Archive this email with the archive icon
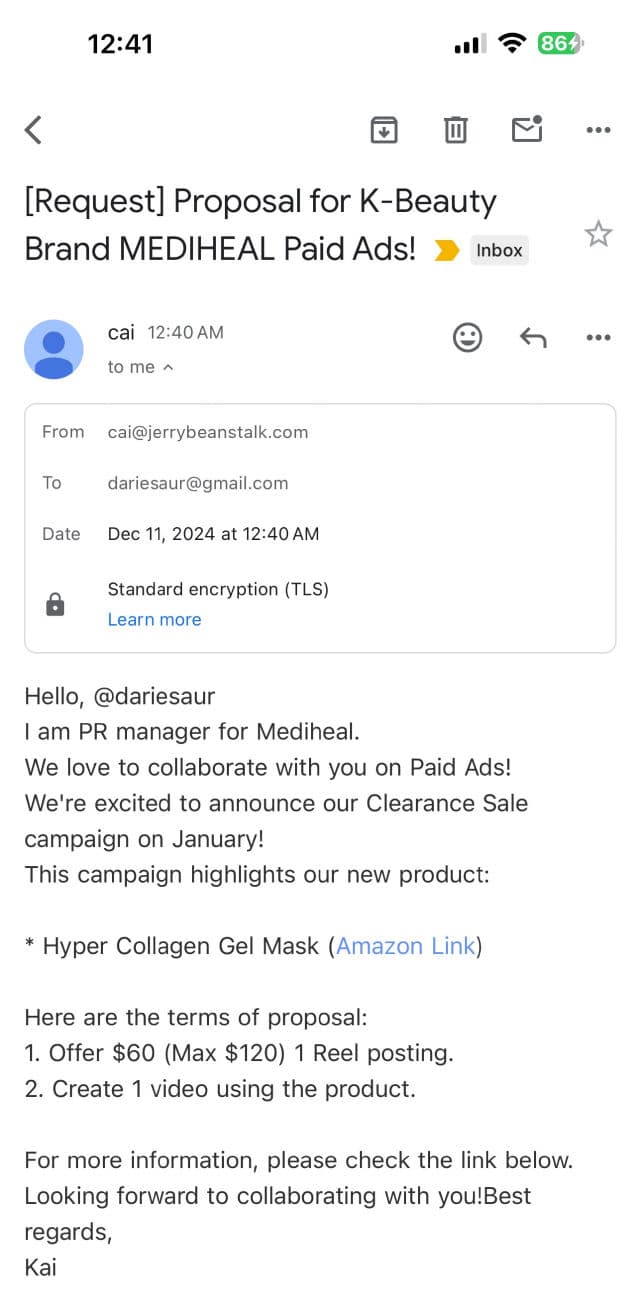 [x=384, y=130]
